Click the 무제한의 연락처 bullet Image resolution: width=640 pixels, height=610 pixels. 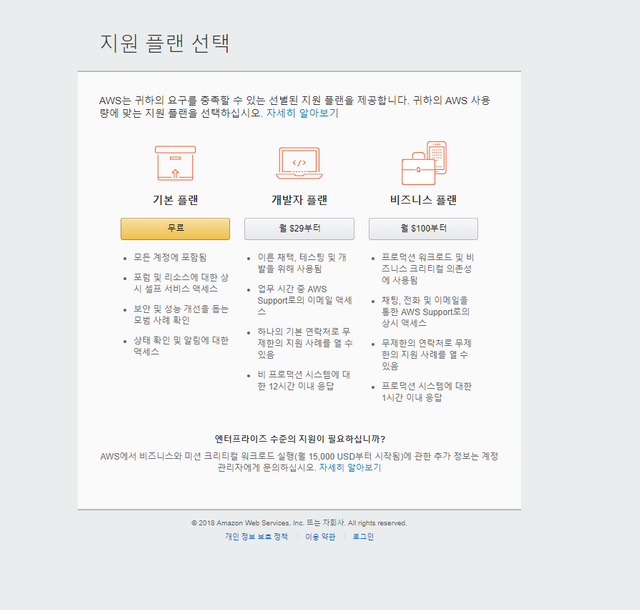click(427, 354)
